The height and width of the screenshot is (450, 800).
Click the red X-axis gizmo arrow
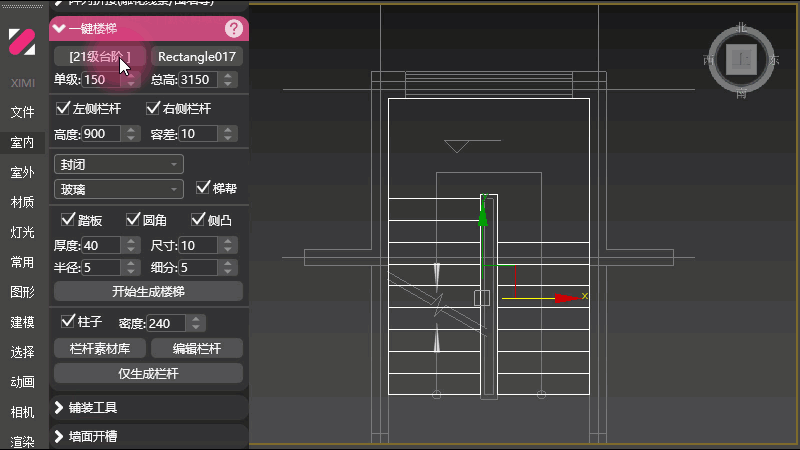click(x=567, y=298)
